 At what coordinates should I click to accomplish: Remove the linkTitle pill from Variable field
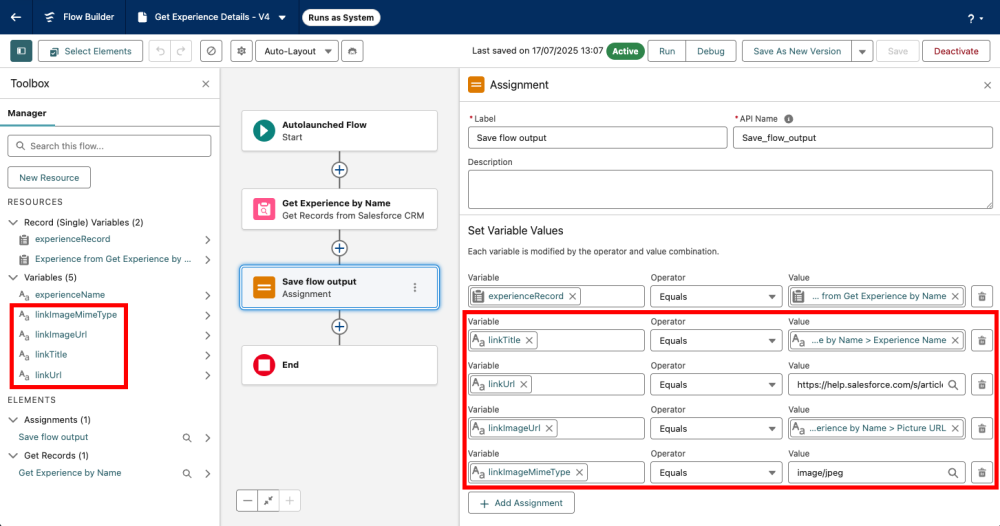530,340
